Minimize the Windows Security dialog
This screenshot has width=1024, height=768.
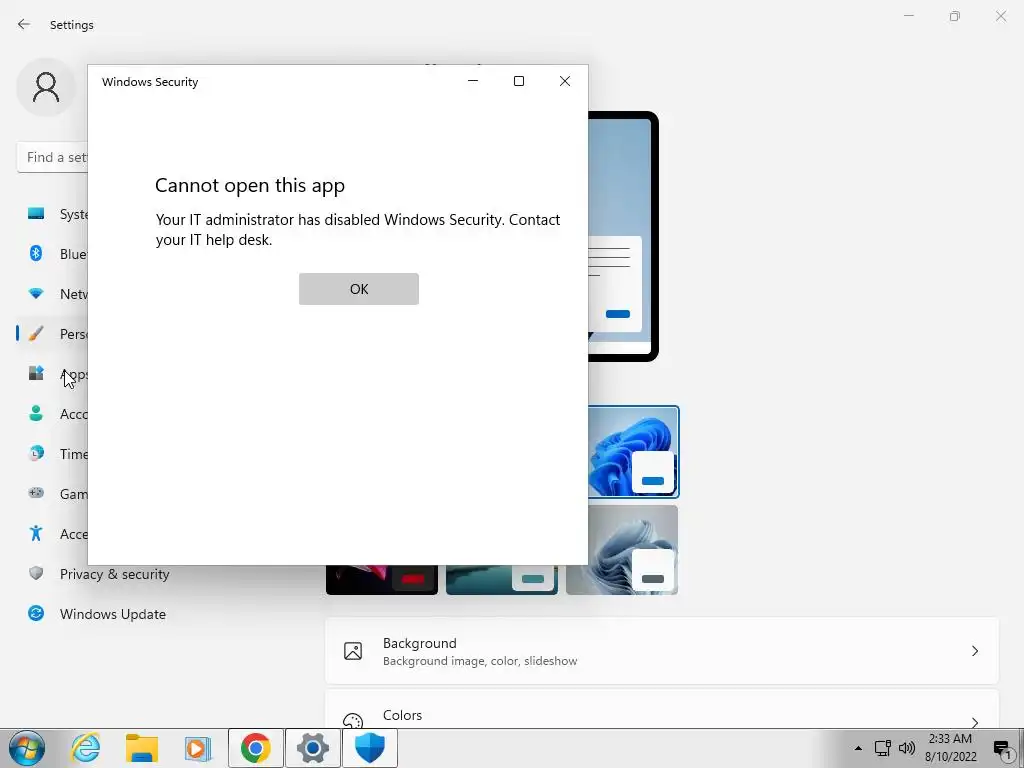[473, 81]
